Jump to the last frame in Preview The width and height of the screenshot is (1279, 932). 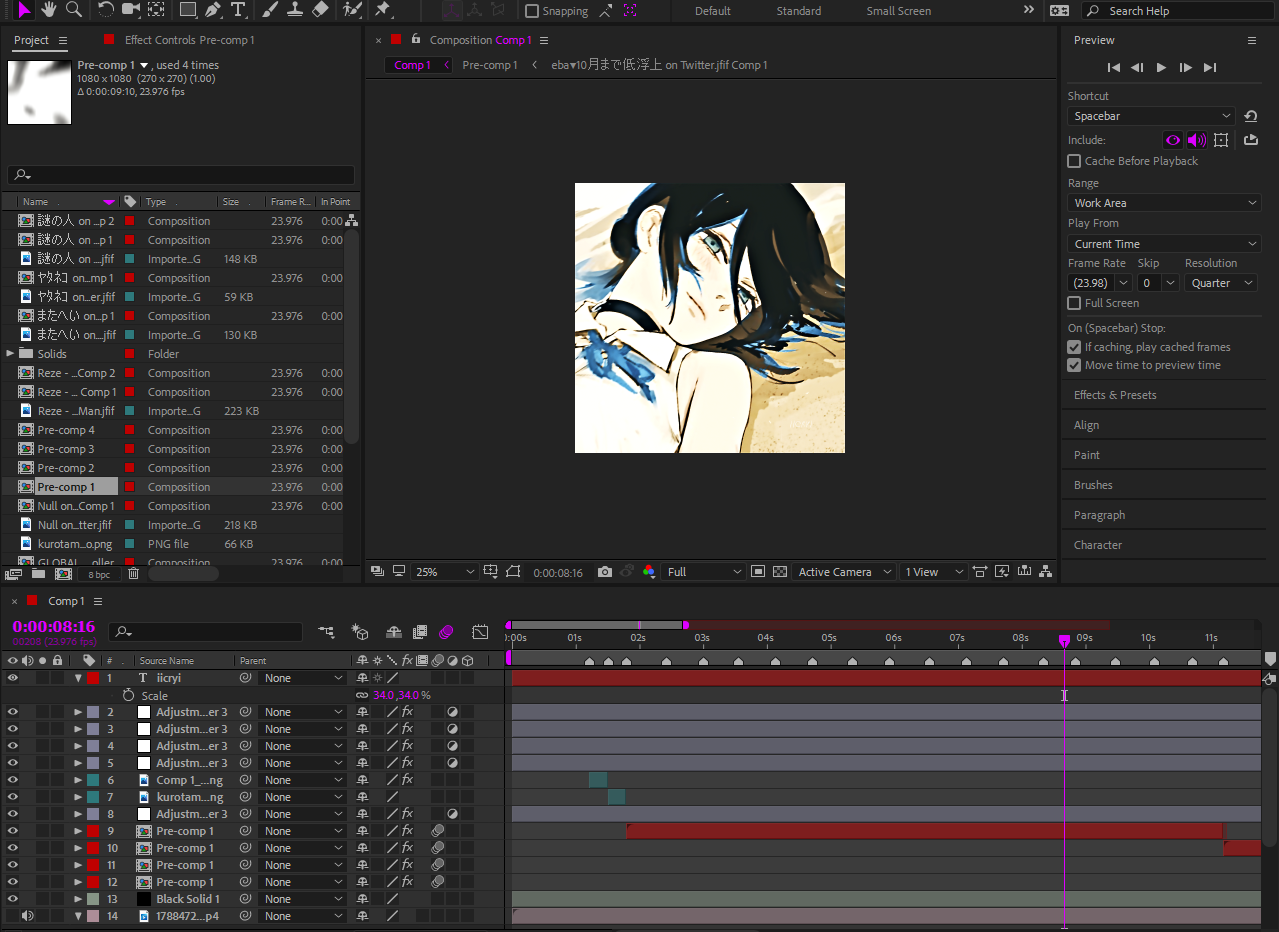[x=1210, y=67]
